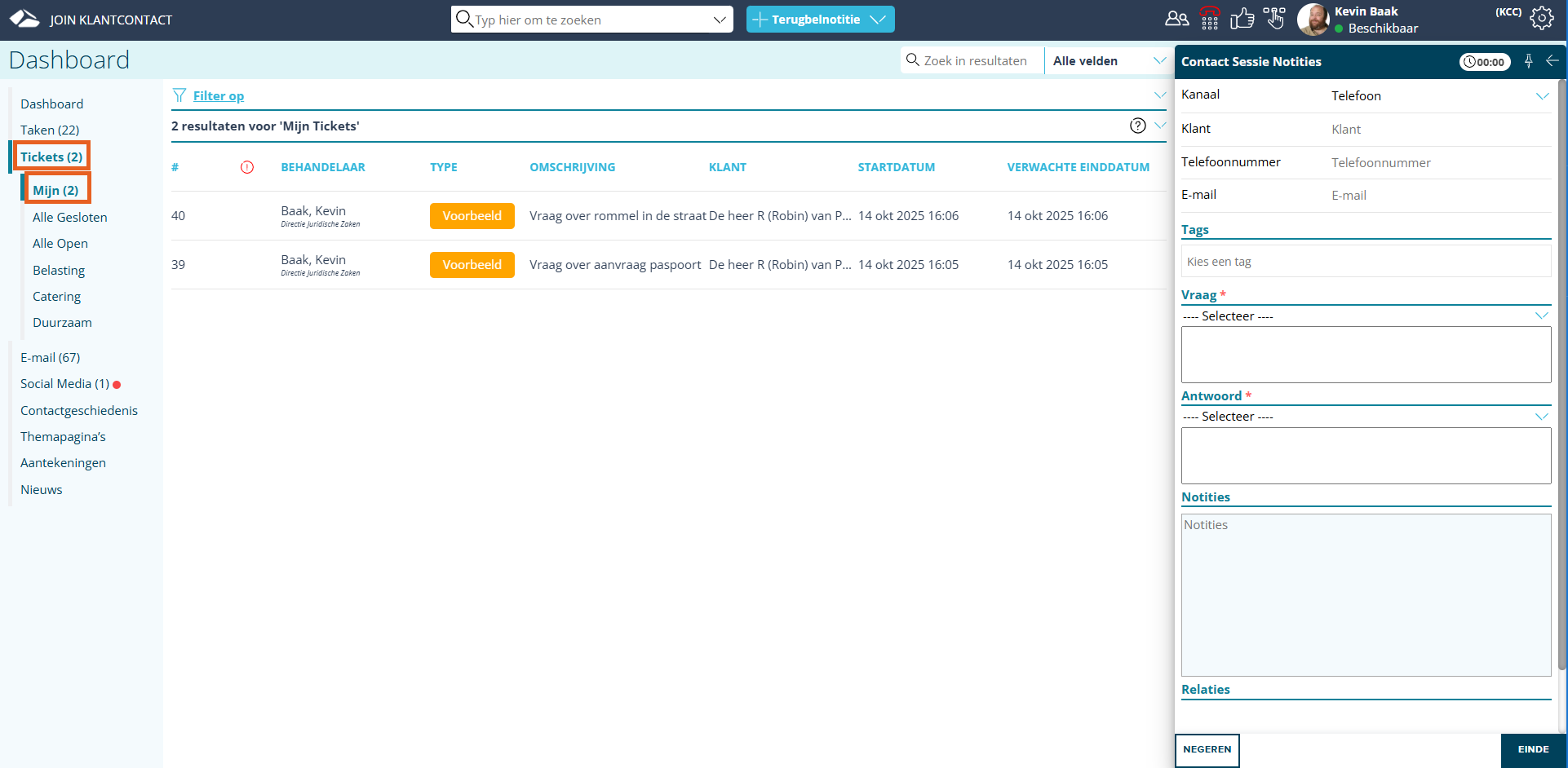Open Alle Gesloten tickets in sidebar
1568x768 pixels.
click(70, 218)
